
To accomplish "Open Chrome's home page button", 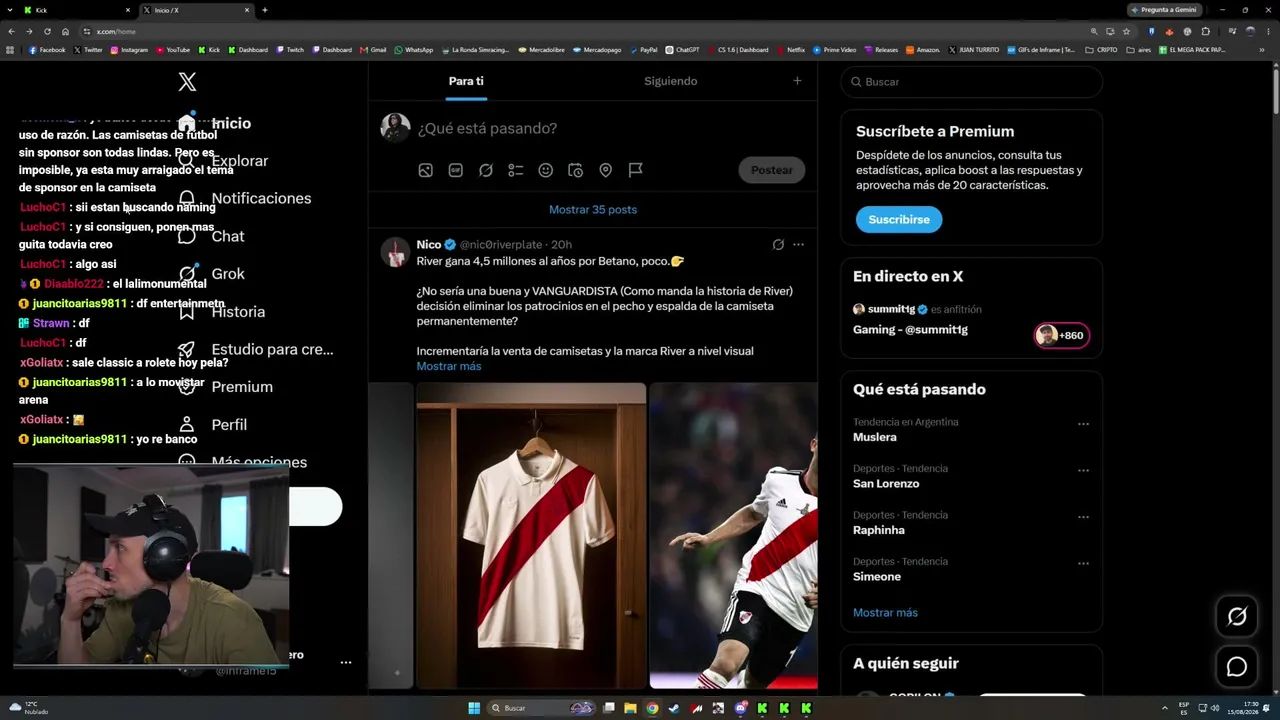I will 65,31.
